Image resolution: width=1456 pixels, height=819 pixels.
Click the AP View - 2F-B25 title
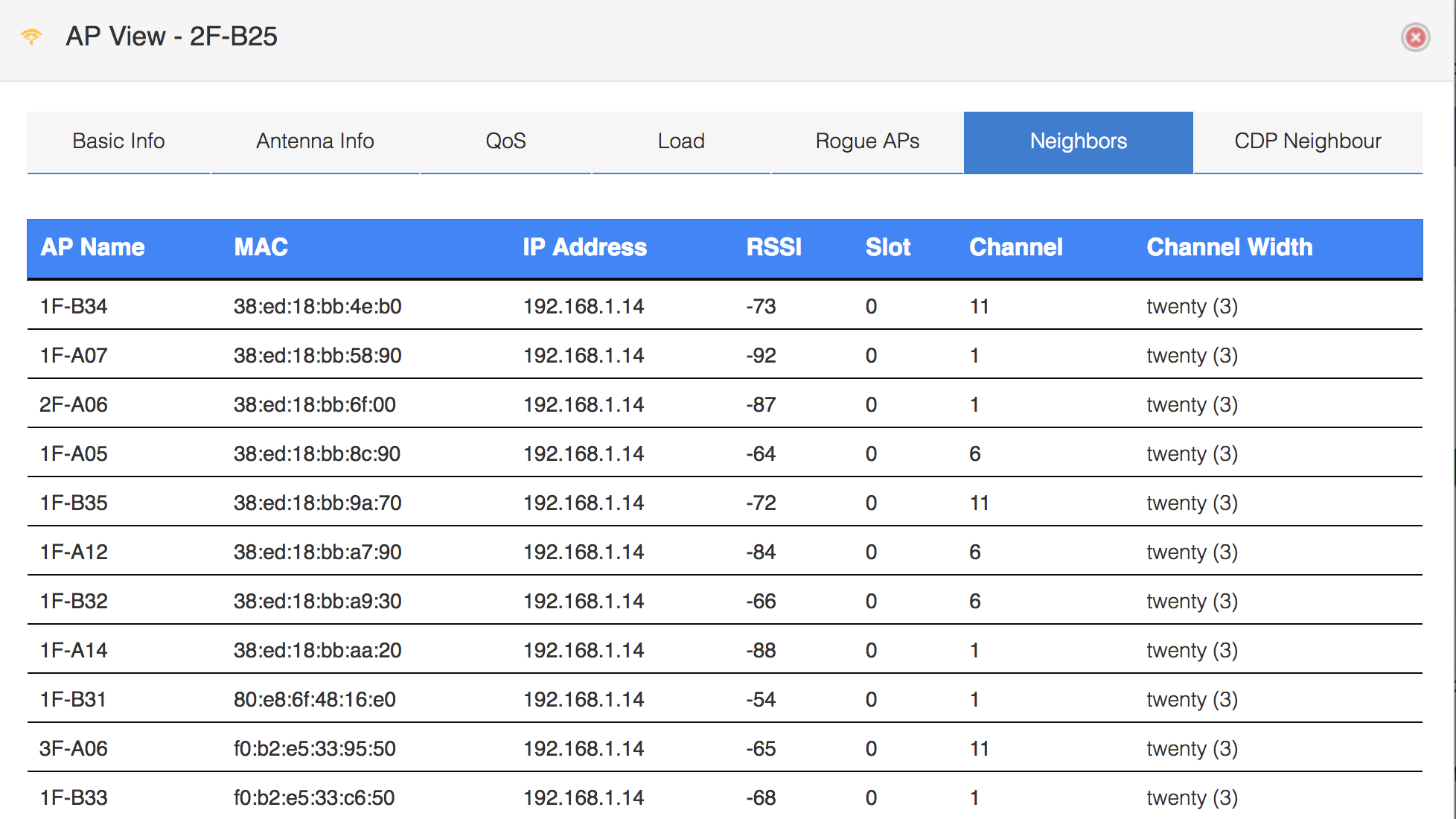(171, 36)
